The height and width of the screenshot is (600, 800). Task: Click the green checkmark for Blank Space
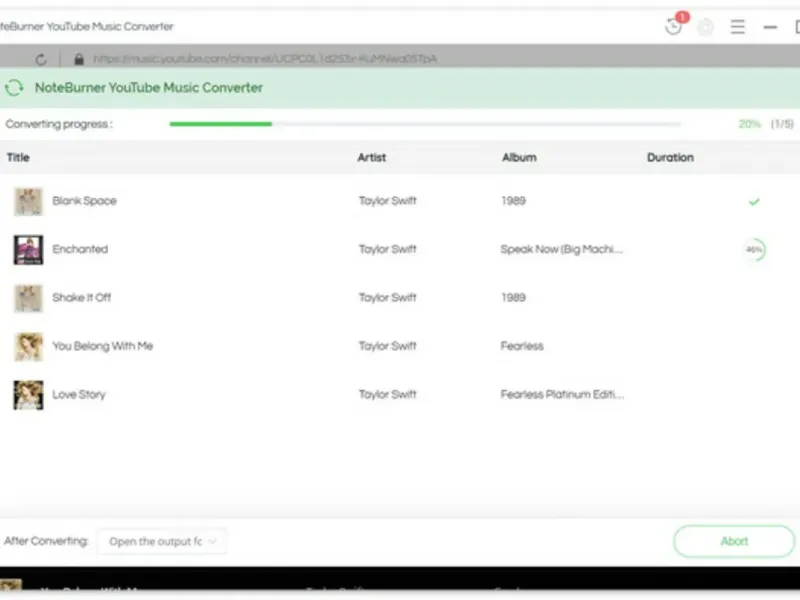pyautogui.click(x=754, y=202)
